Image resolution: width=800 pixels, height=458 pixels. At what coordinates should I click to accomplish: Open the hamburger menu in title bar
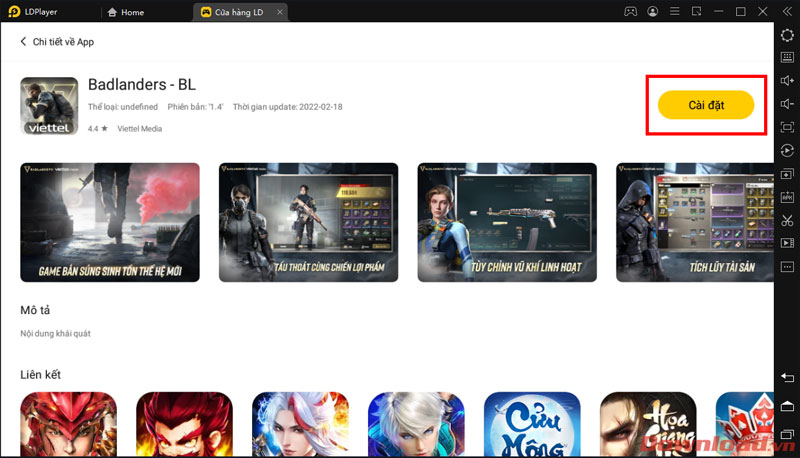(x=674, y=11)
